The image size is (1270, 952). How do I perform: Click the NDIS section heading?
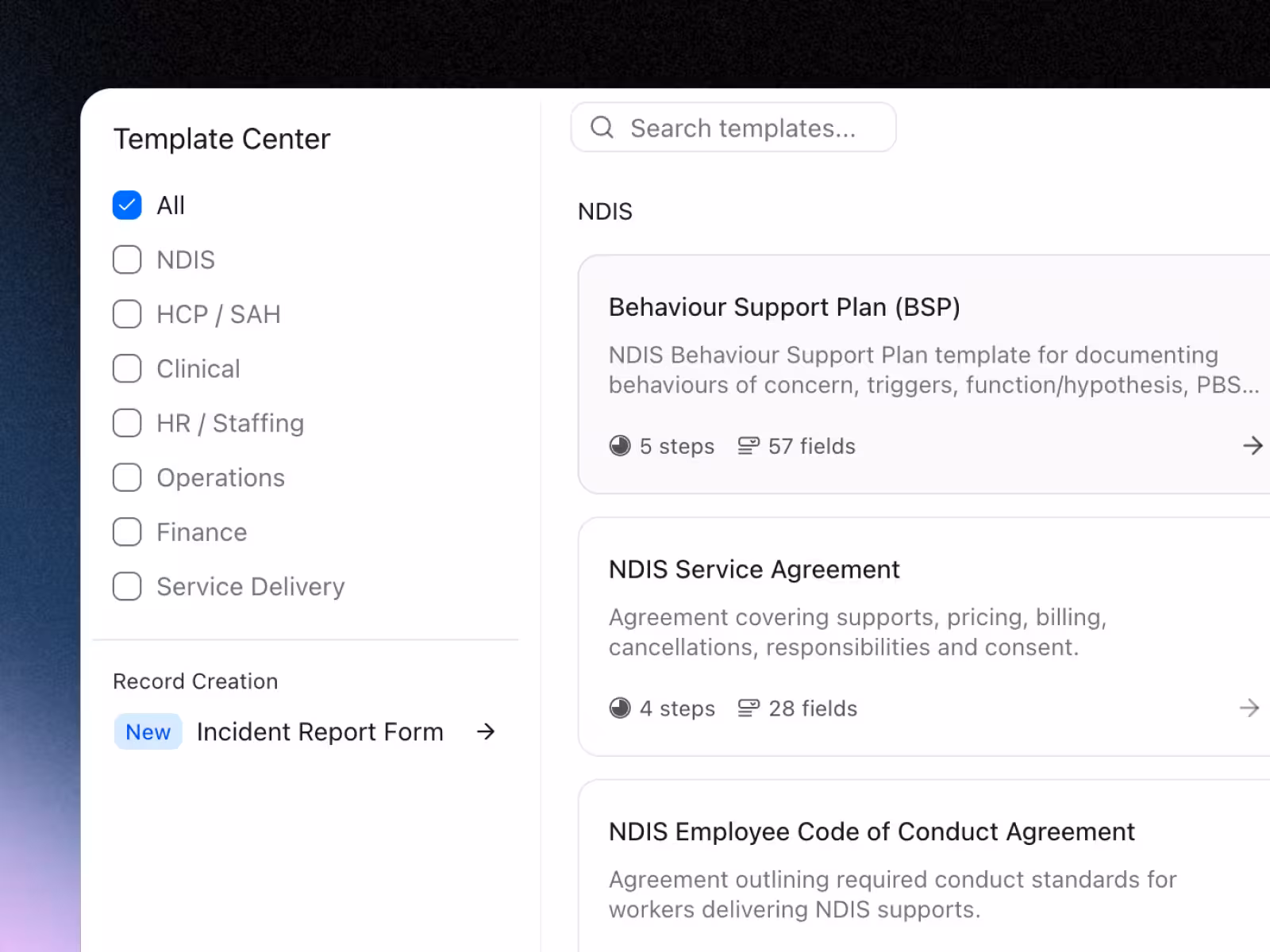click(x=605, y=212)
